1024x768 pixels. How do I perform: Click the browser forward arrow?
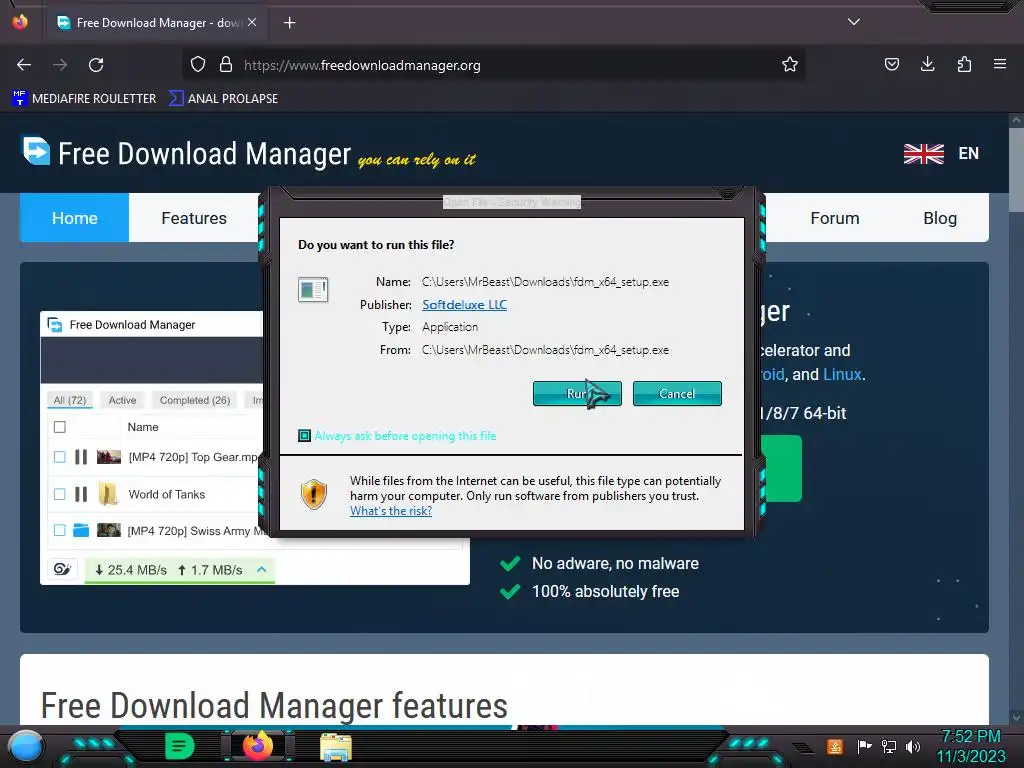(60, 65)
